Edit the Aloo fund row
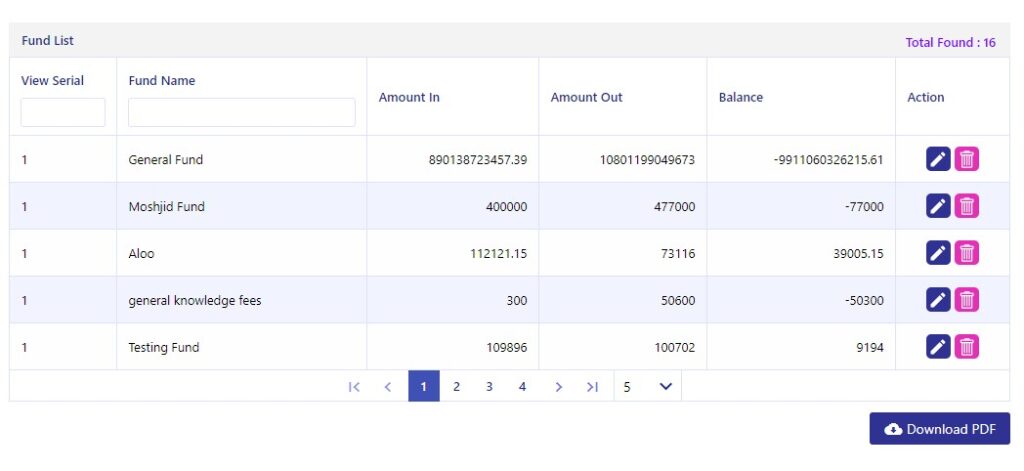 click(938, 253)
